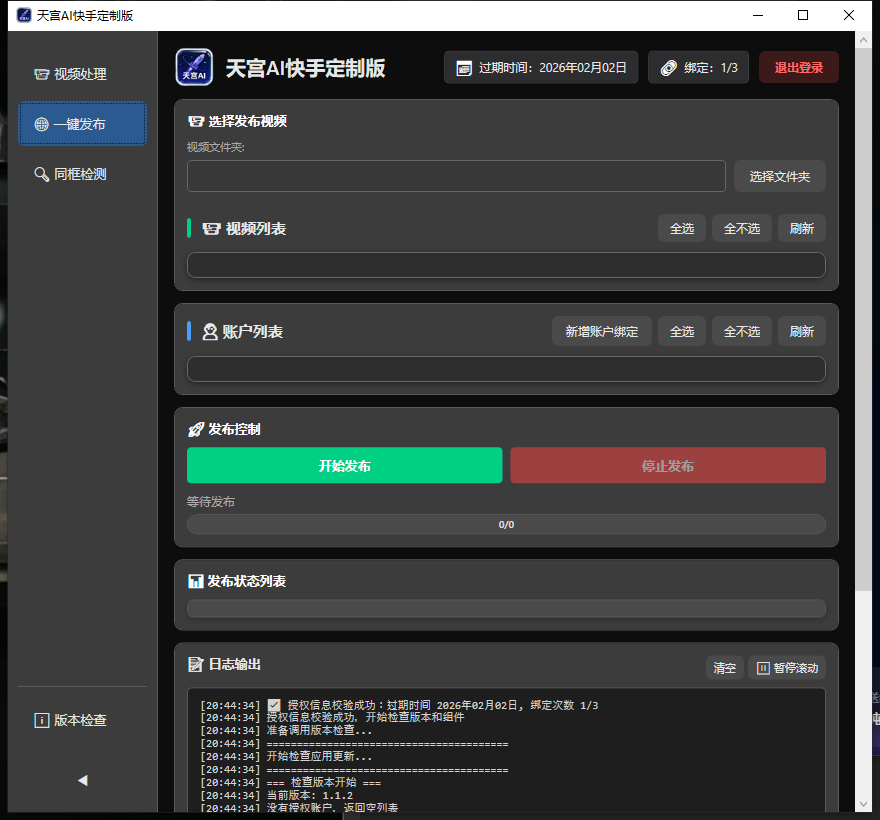
Task: Select the 同框检测 magnifier icon
Action: click(41, 174)
